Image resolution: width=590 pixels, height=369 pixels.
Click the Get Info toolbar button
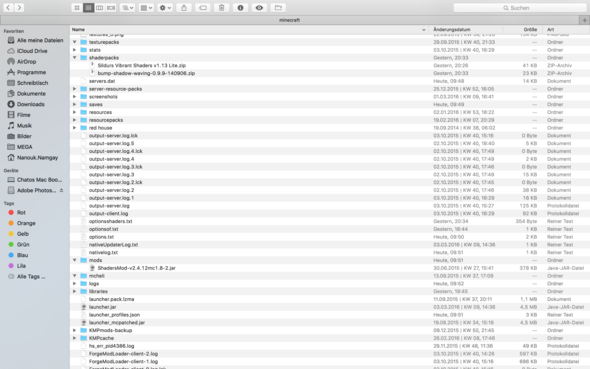coord(240,8)
